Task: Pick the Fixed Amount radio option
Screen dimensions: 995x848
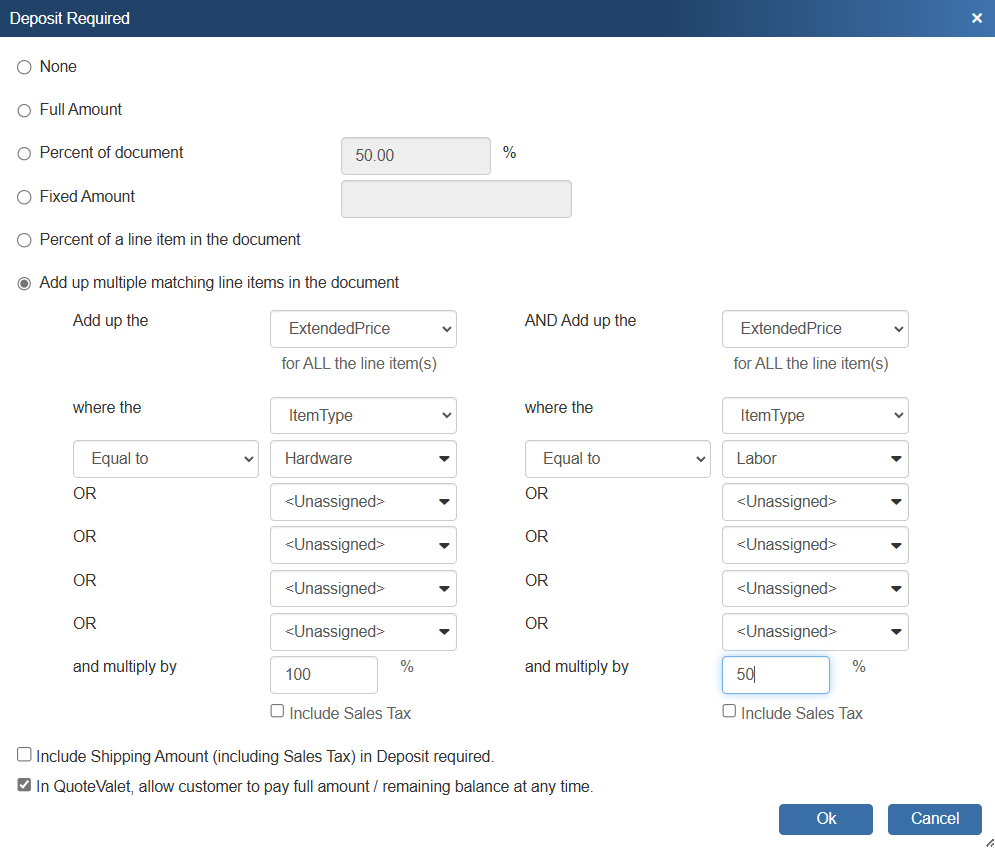Action: 25,197
